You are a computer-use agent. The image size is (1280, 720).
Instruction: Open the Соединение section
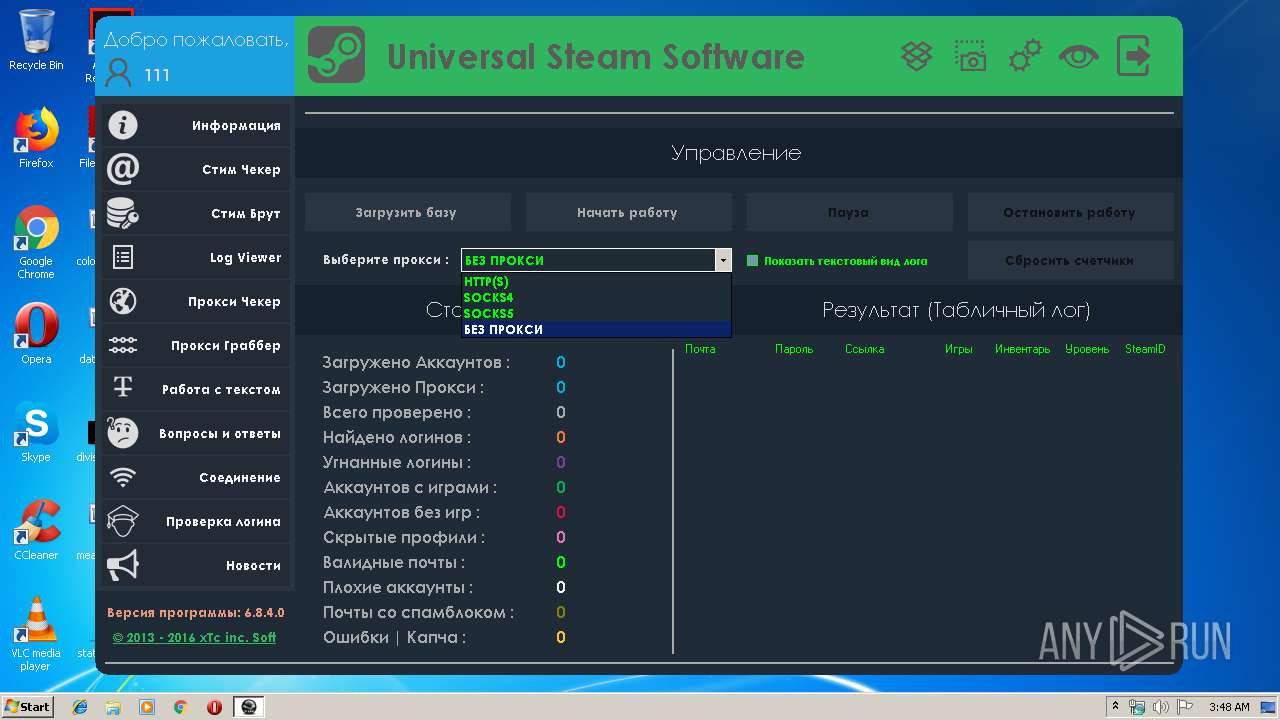(196, 478)
